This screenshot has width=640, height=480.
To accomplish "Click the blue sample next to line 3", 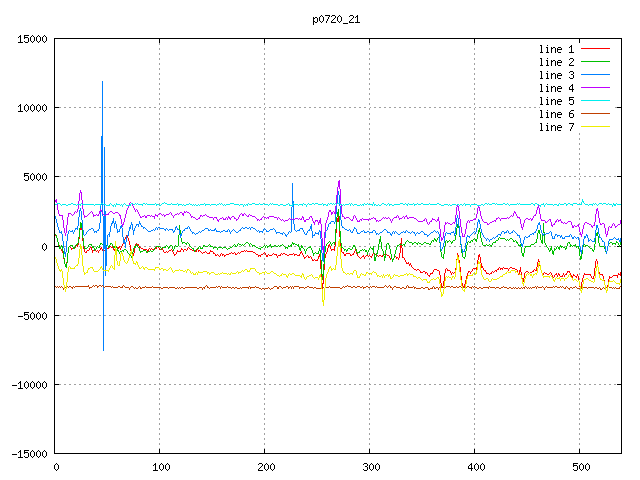I will (596, 75).
